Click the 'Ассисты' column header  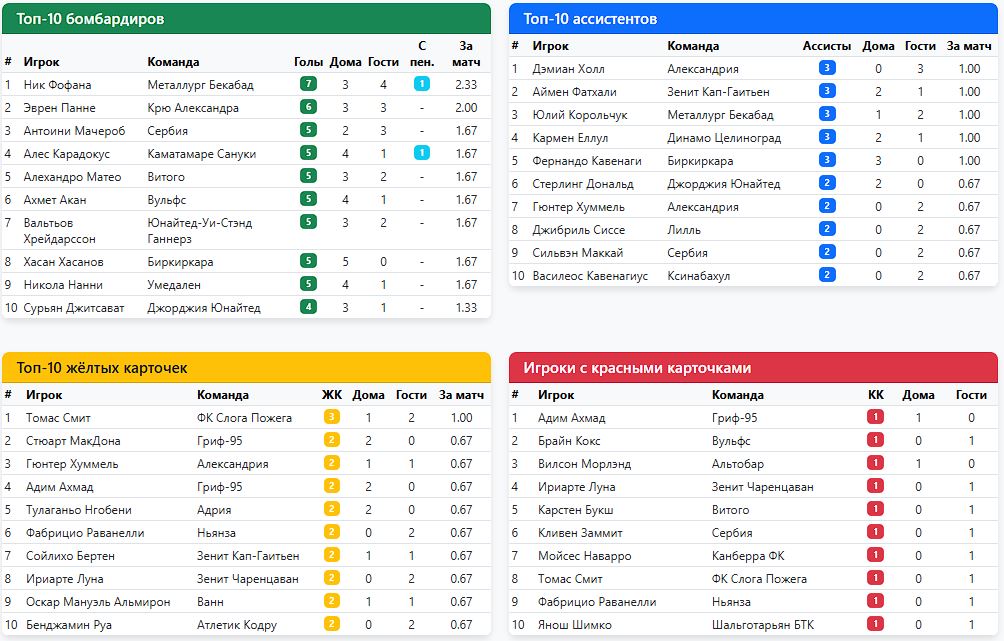click(x=827, y=45)
